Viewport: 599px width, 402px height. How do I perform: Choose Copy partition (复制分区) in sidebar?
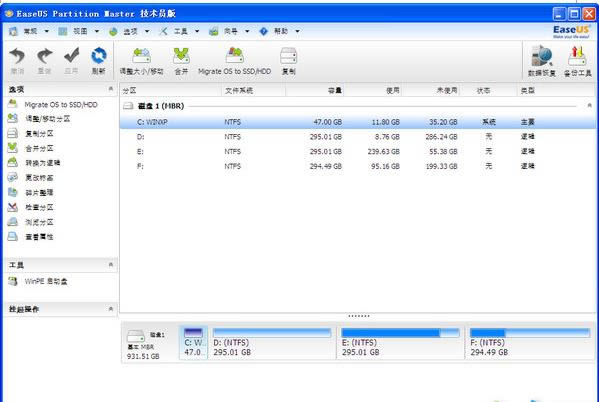pyautogui.click(x=31, y=133)
